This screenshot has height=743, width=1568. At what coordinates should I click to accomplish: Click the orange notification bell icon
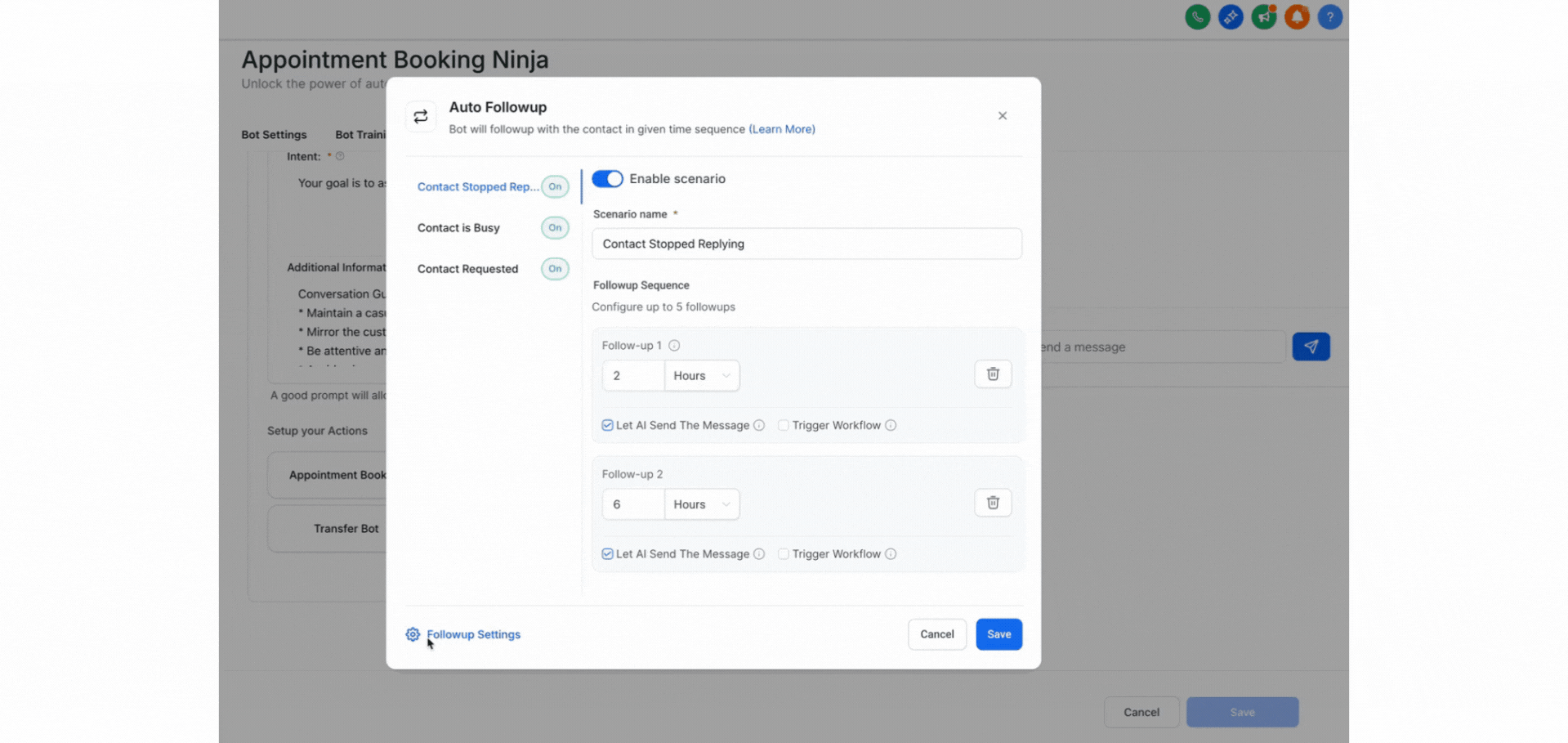click(1297, 17)
